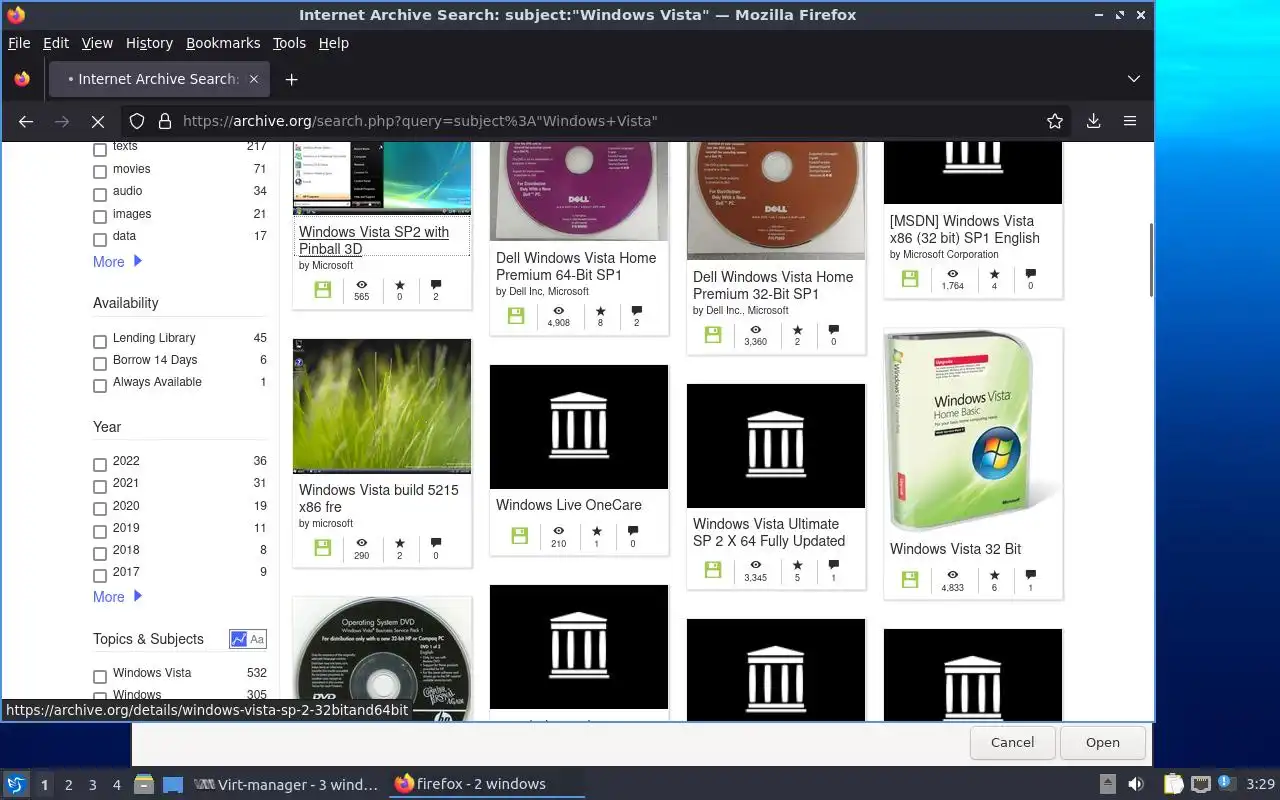
Task: Click the clipboard icon in system tray
Action: click(x=1173, y=784)
